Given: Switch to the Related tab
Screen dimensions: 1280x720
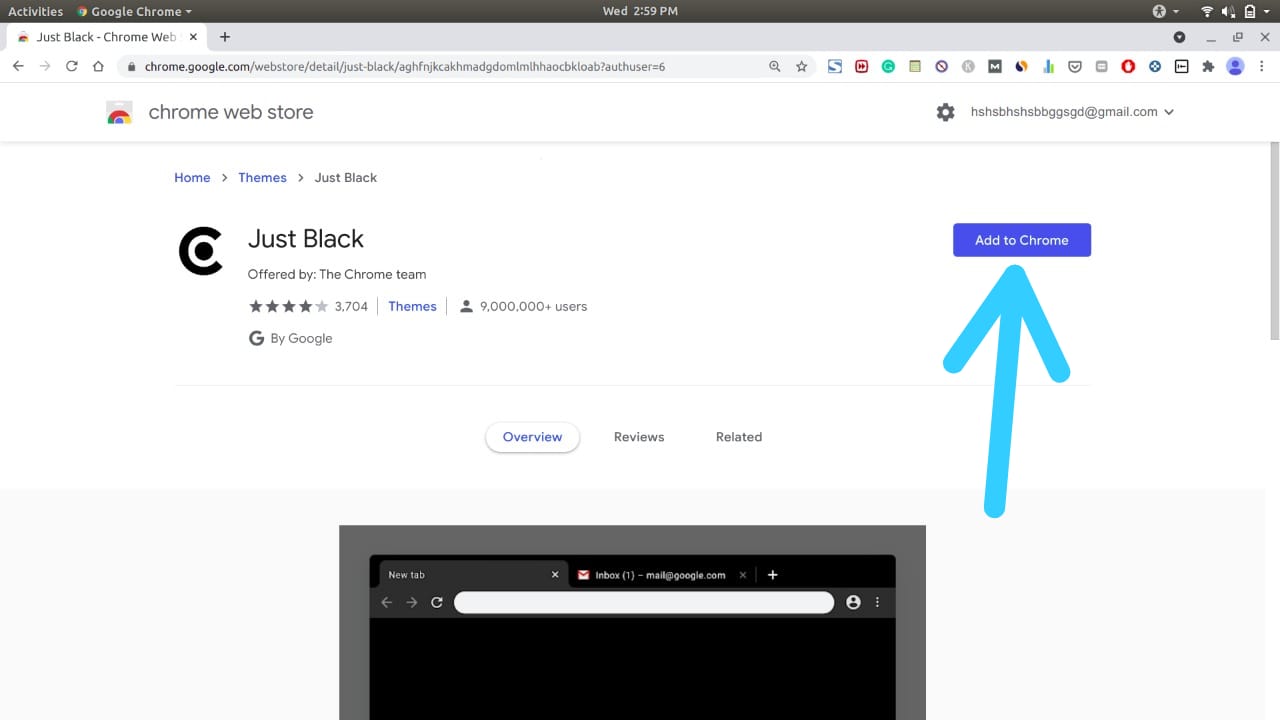Looking at the screenshot, I should tap(739, 437).
